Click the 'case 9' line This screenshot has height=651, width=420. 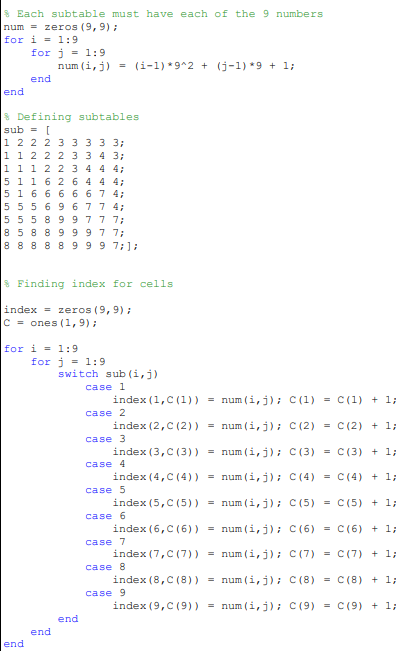[x=105, y=593]
